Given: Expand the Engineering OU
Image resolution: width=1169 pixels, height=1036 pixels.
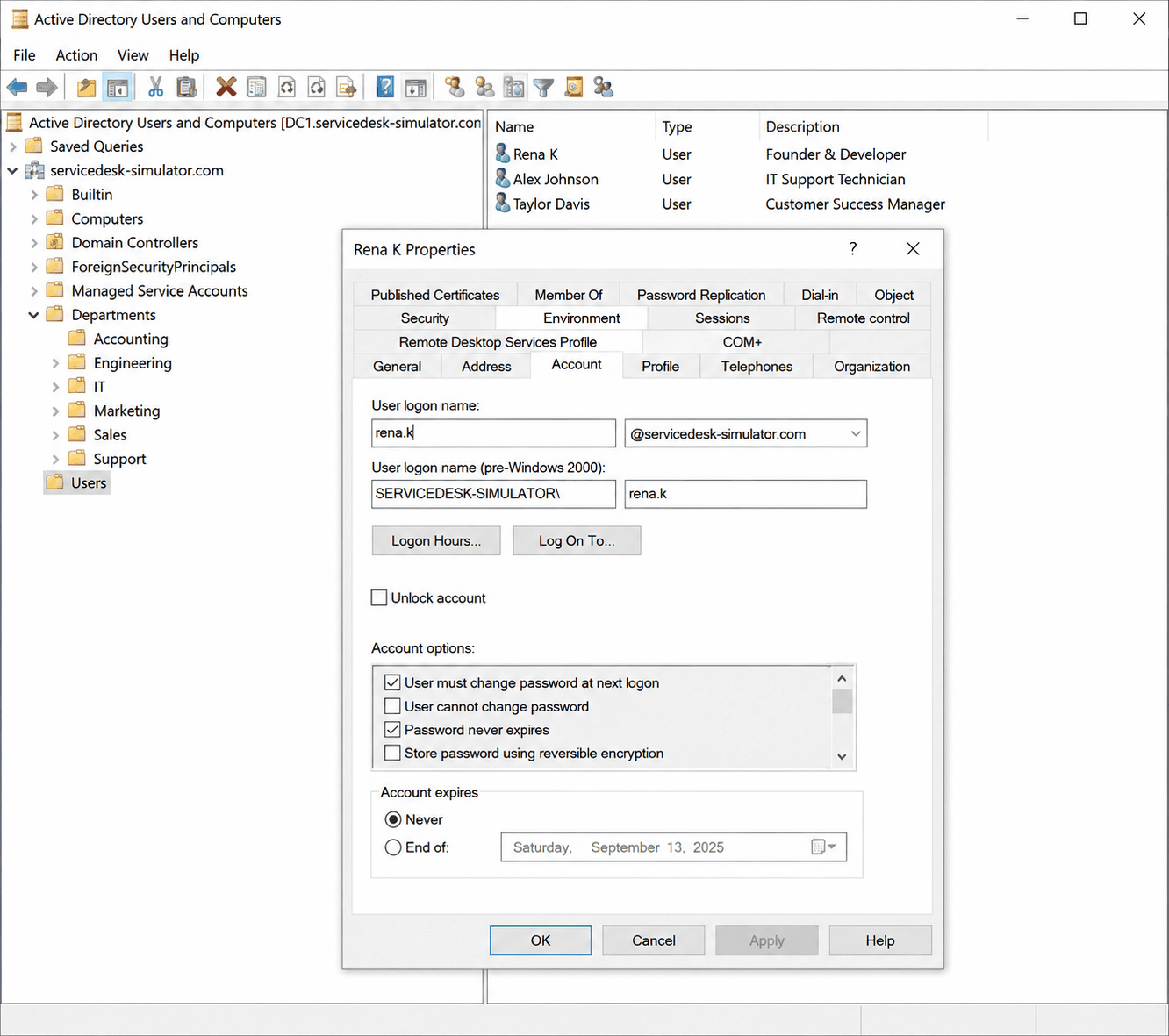Looking at the screenshot, I should (56, 363).
